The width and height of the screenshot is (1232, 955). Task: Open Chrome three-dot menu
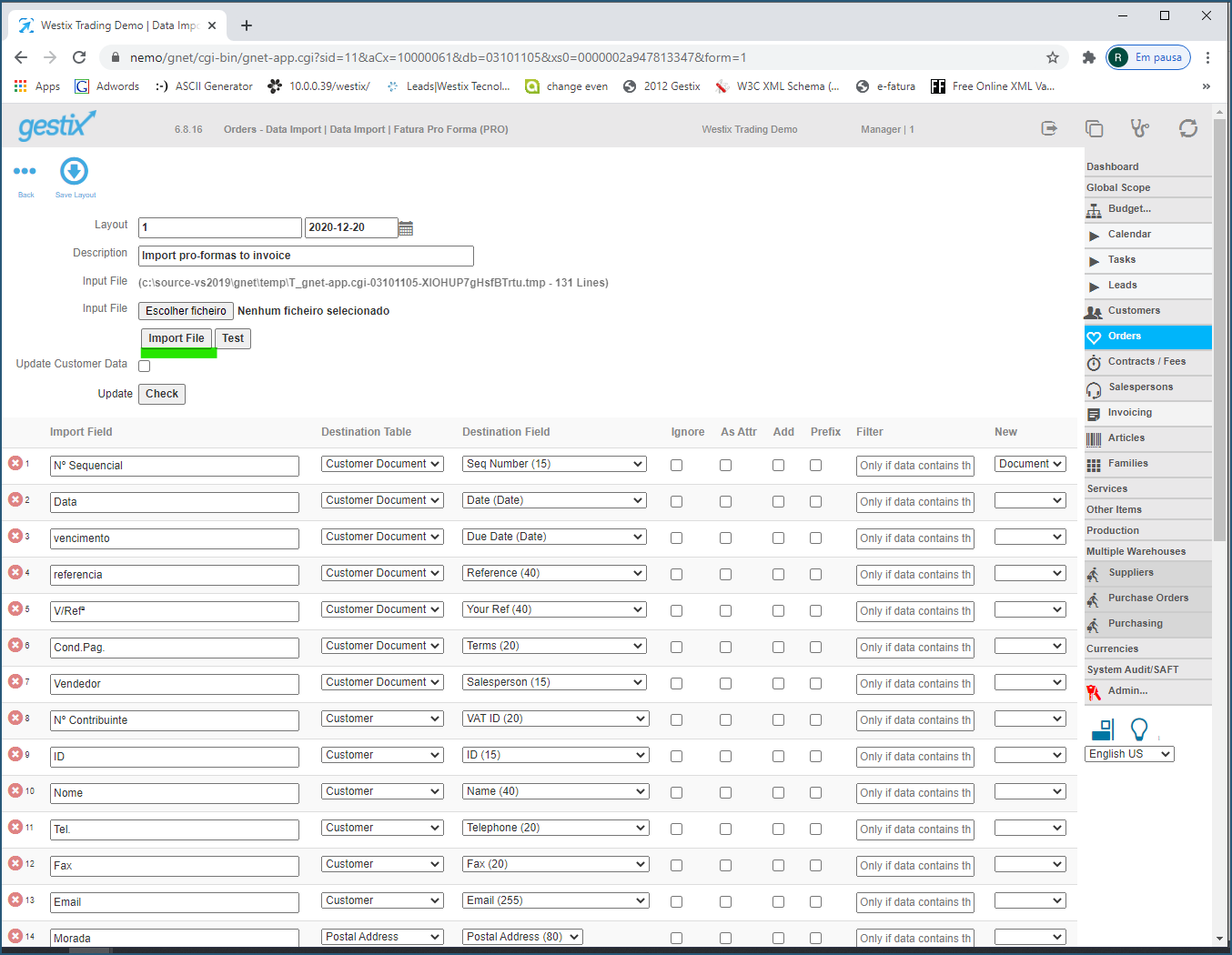[x=1207, y=57]
